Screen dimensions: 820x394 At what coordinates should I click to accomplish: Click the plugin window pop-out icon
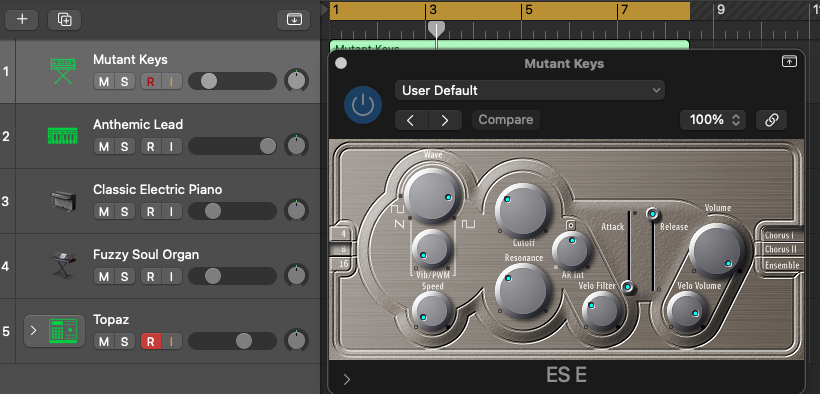point(789,62)
